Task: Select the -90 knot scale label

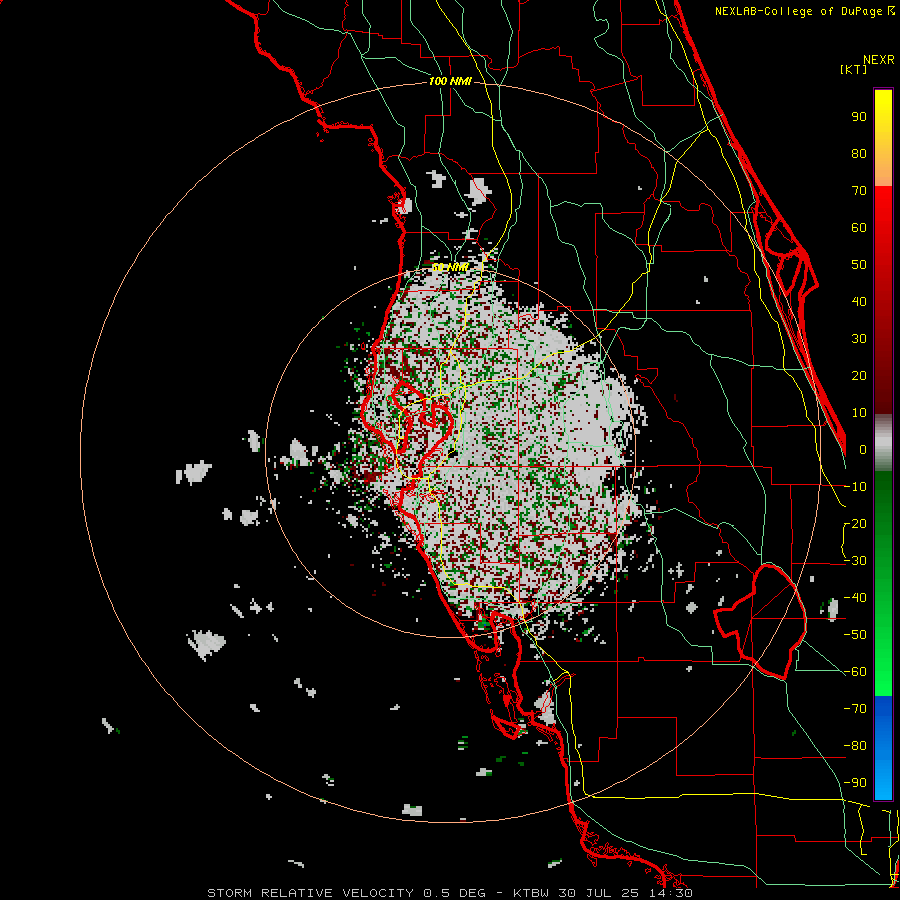Action: pos(855,783)
